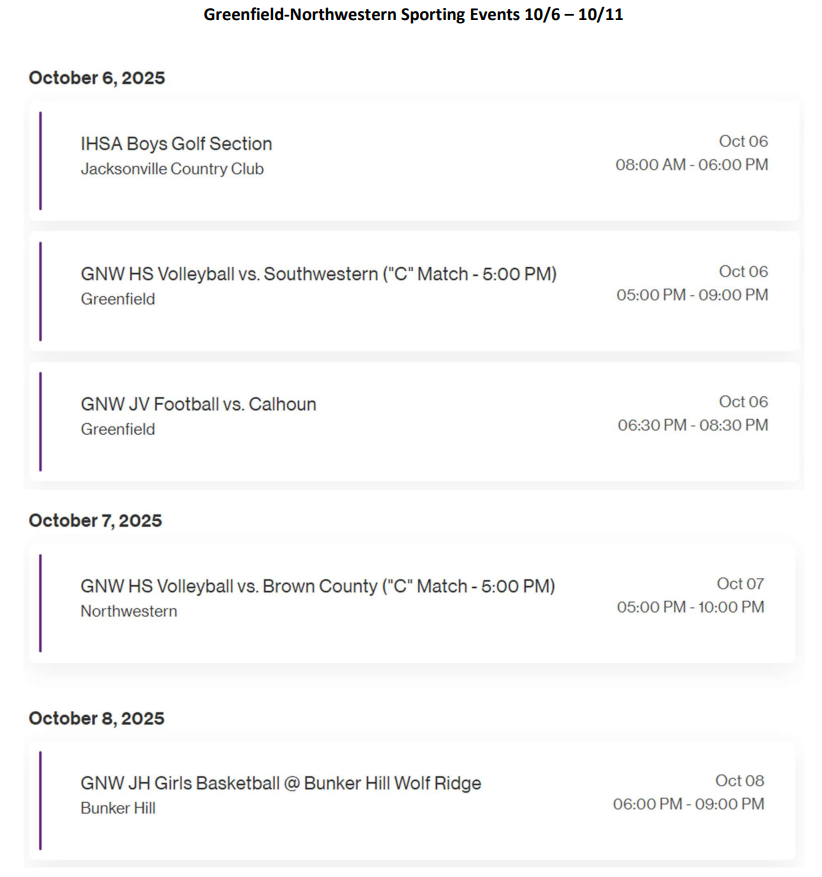The image size is (822, 877).
Task: Open the GNW JH Girls Basketball @ Bunker Hill event
Action: (280, 783)
